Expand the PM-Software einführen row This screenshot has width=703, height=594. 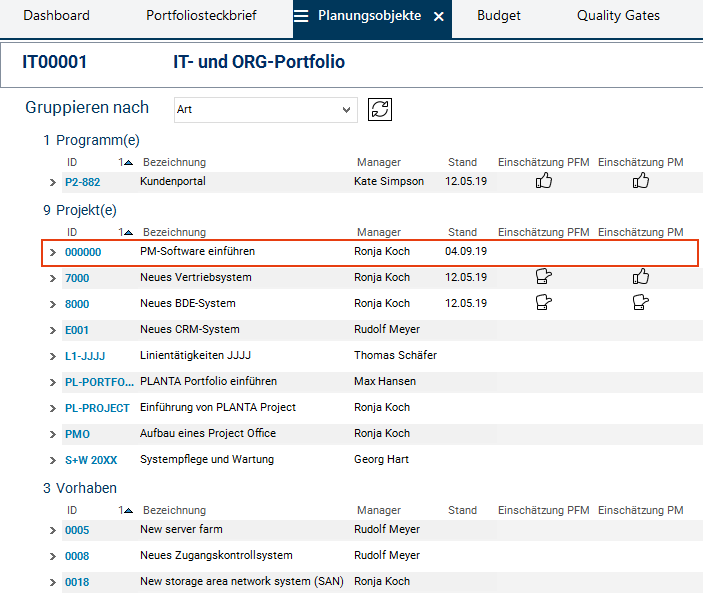tap(53, 252)
